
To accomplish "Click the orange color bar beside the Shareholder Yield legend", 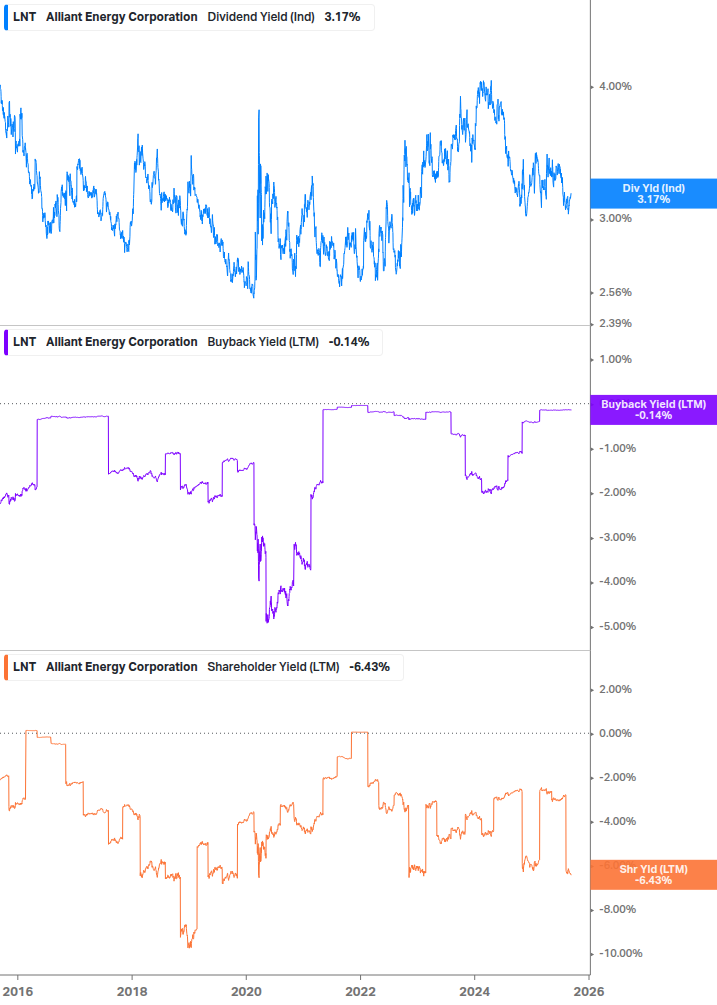I will pyautogui.click(x=6, y=667).
